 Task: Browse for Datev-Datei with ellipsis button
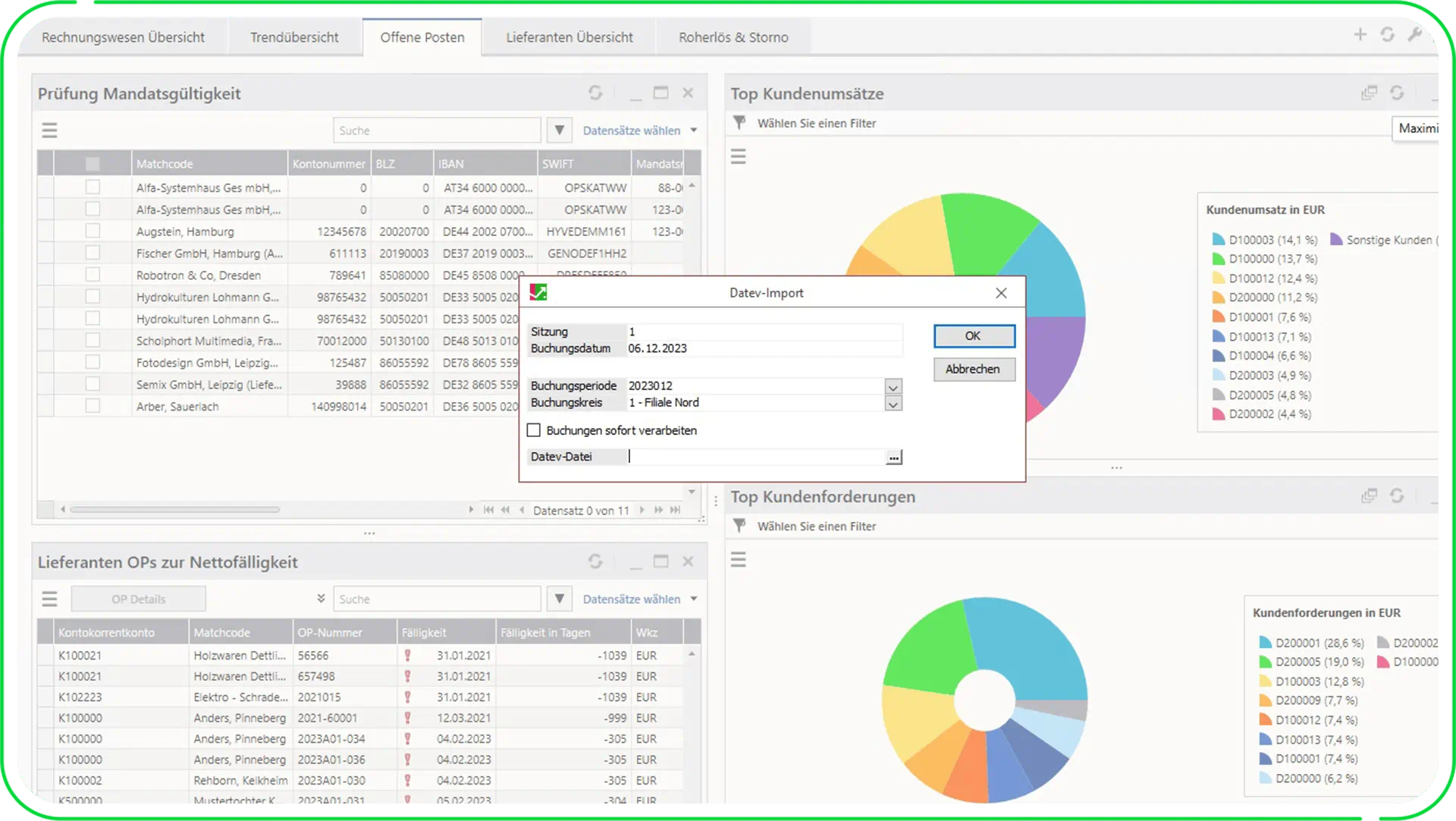pyautogui.click(x=894, y=458)
